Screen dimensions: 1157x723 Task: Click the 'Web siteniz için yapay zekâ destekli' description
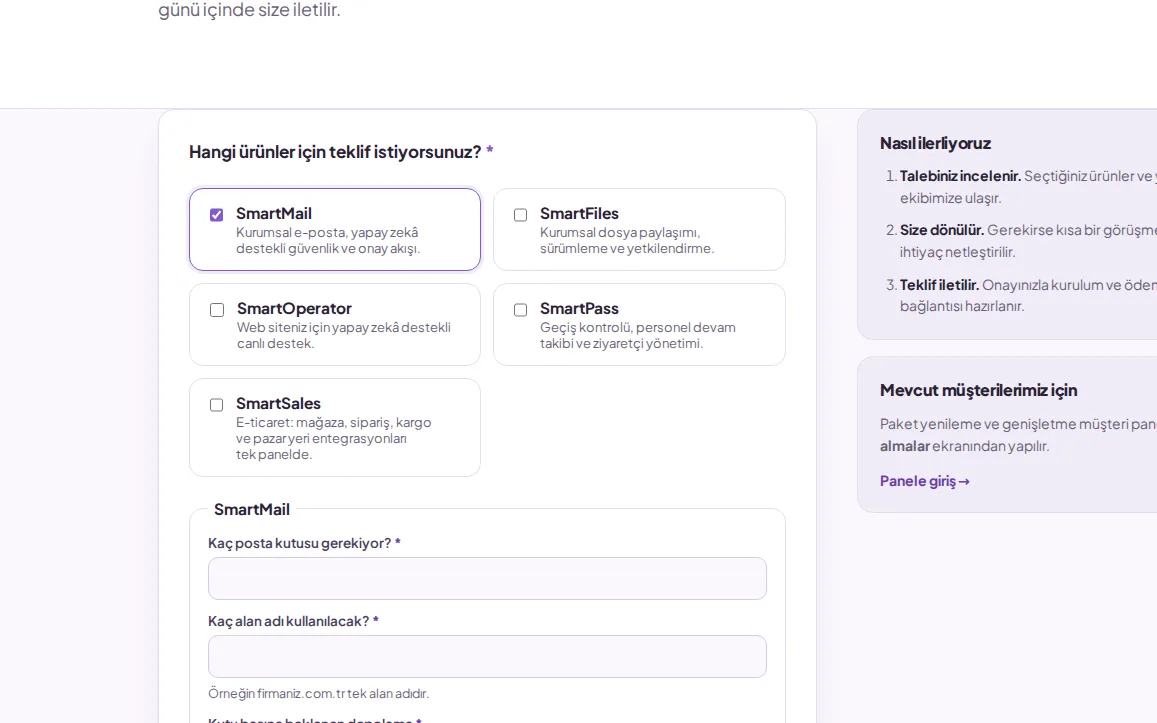coord(344,328)
